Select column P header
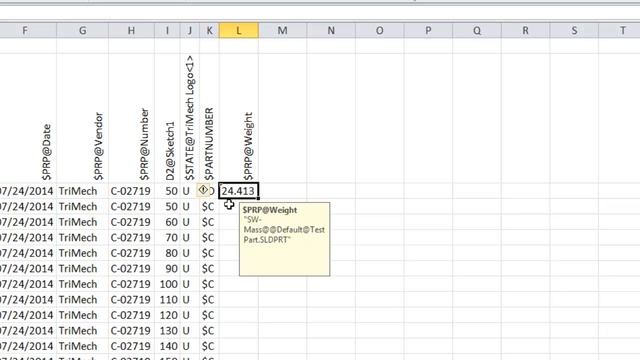The height and width of the screenshot is (360, 640). click(x=428, y=31)
